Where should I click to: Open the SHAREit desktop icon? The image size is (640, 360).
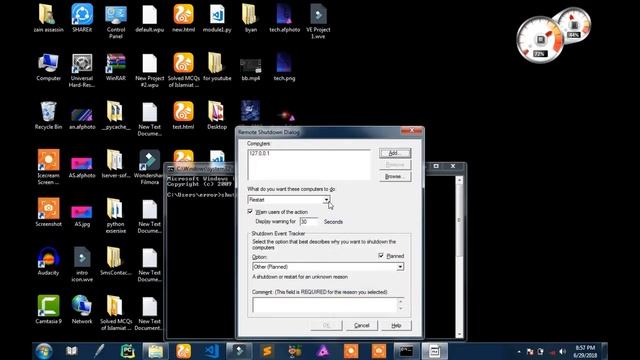(x=82, y=18)
